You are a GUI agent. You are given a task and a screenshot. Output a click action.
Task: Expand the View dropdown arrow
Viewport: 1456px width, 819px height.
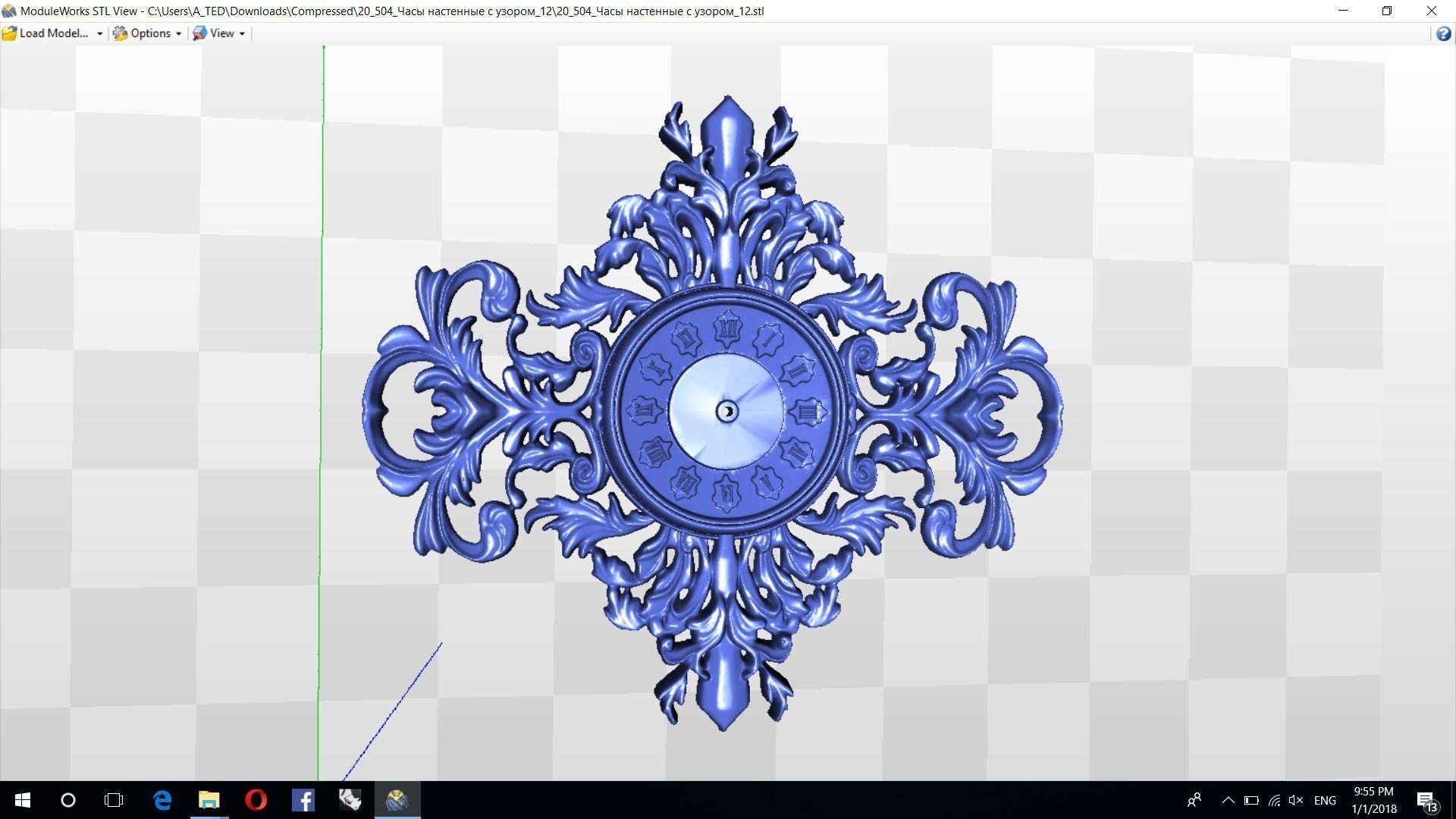(242, 34)
